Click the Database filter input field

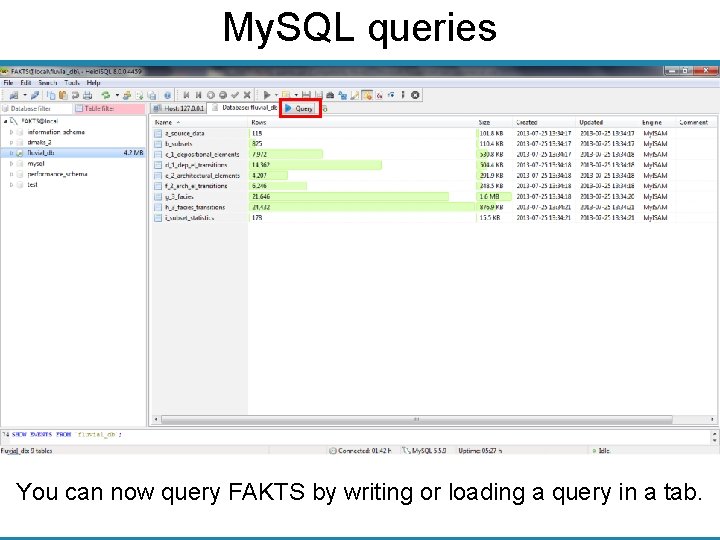click(x=36, y=108)
